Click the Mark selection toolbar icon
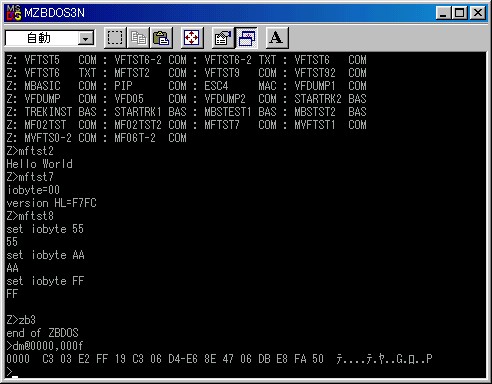 (x=115, y=38)
